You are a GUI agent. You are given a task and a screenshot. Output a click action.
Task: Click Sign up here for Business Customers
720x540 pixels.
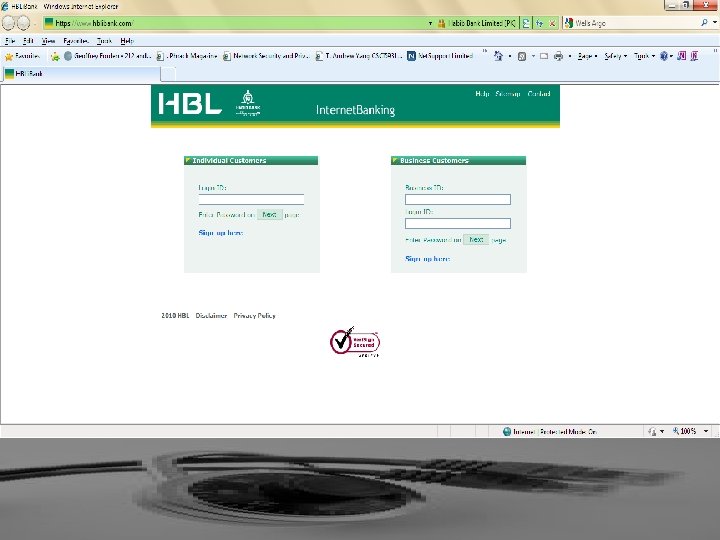point(427,259)
